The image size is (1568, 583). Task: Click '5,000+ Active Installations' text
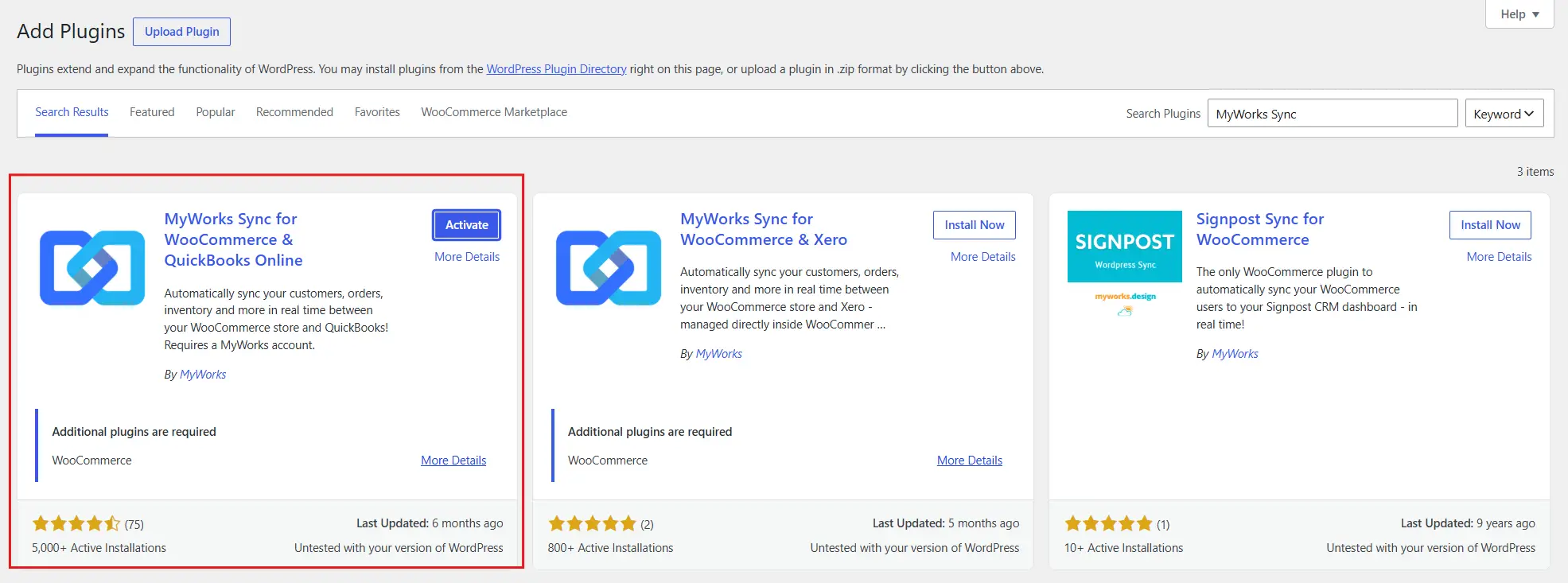tap(99, 548)
